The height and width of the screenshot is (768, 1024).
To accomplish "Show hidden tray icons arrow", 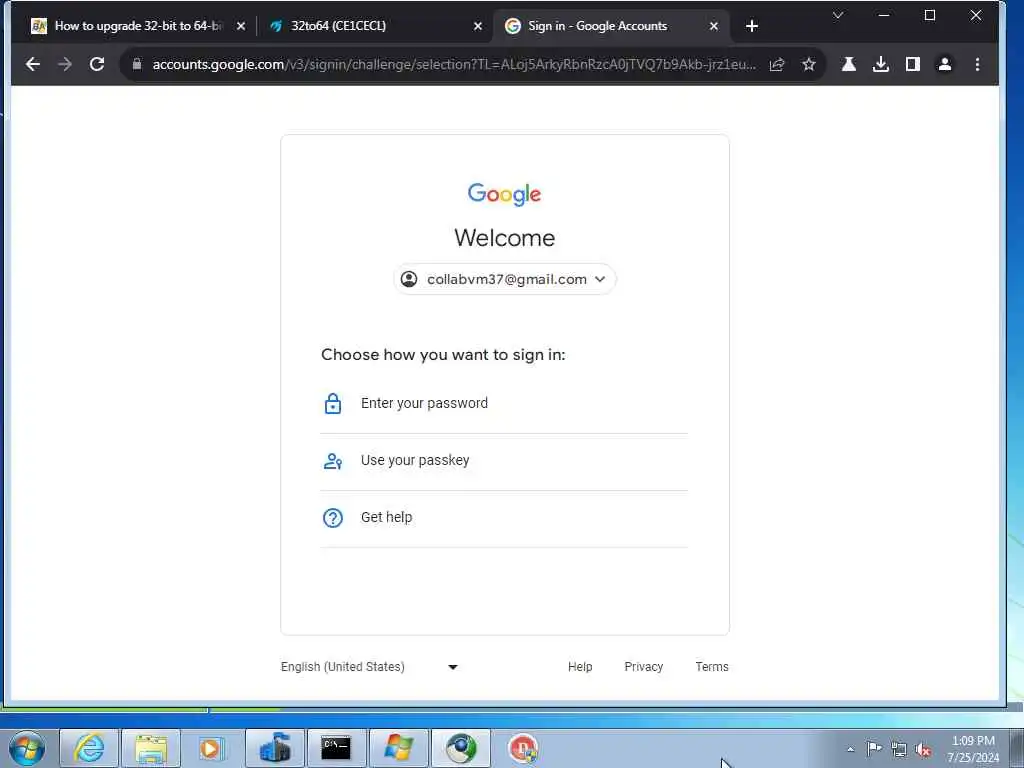I will tap(850, 749).
